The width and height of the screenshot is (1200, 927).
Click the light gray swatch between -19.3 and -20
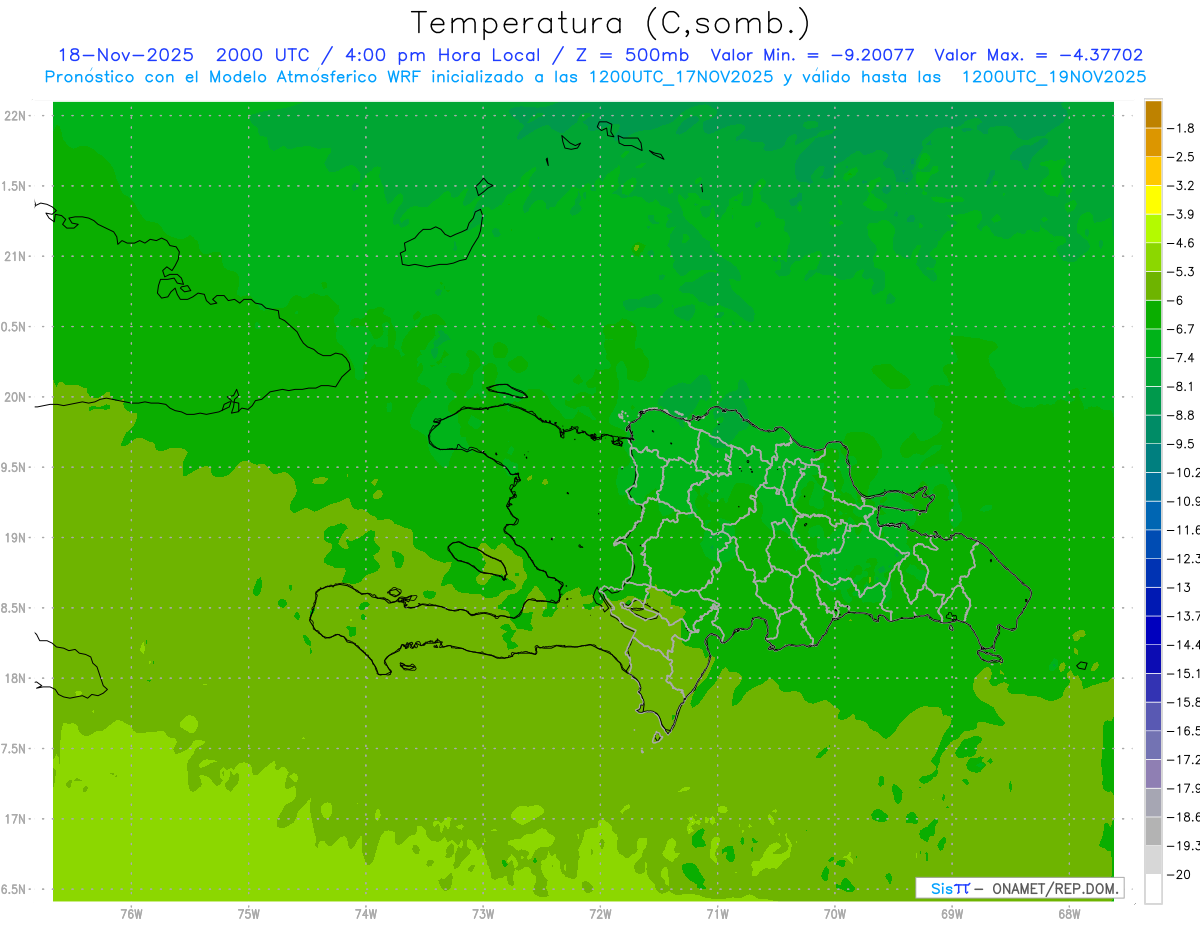coord(1153,860)
